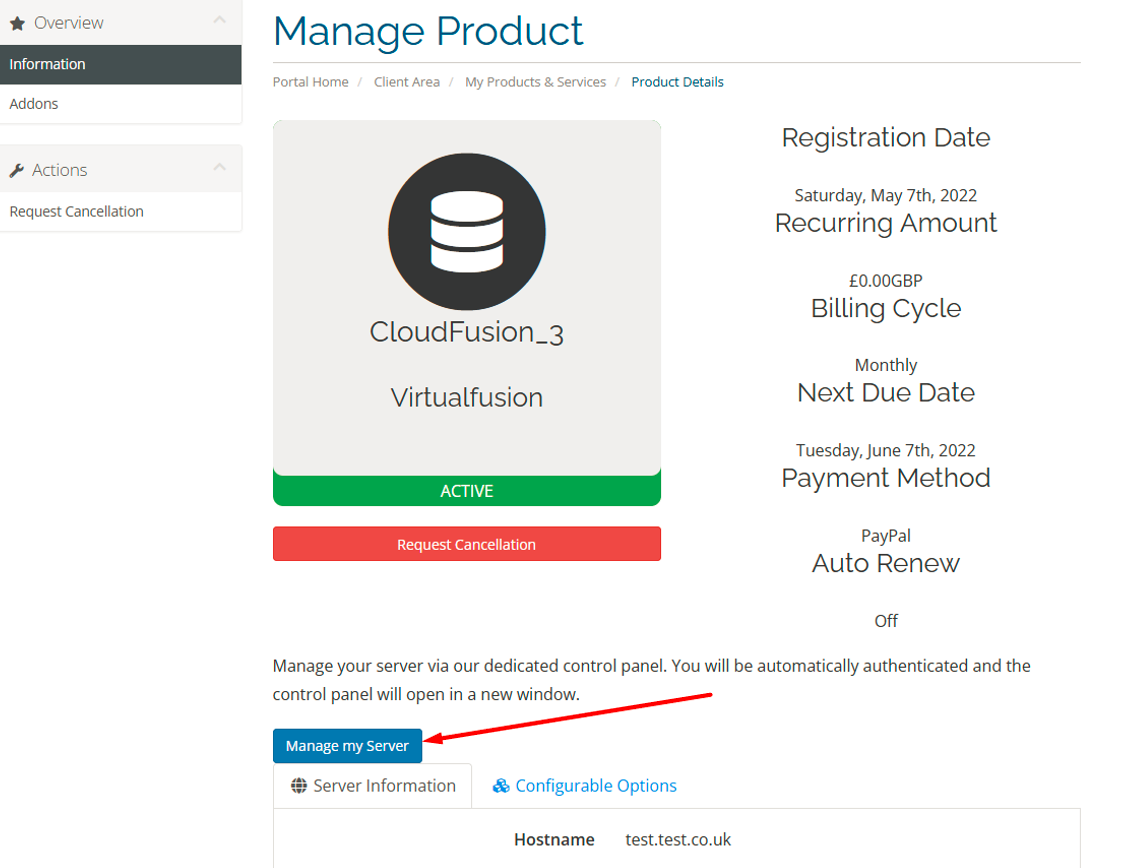Click the green ACTIVE status bar
The width and height of the screenshot is (1129, 868).
(467, 491)
